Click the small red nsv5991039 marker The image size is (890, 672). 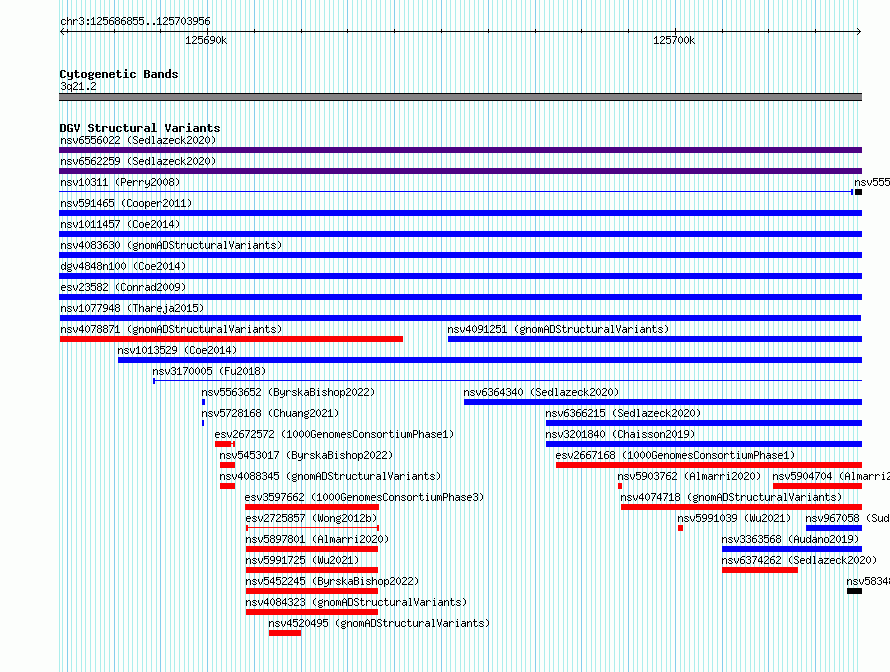point(681,528)
